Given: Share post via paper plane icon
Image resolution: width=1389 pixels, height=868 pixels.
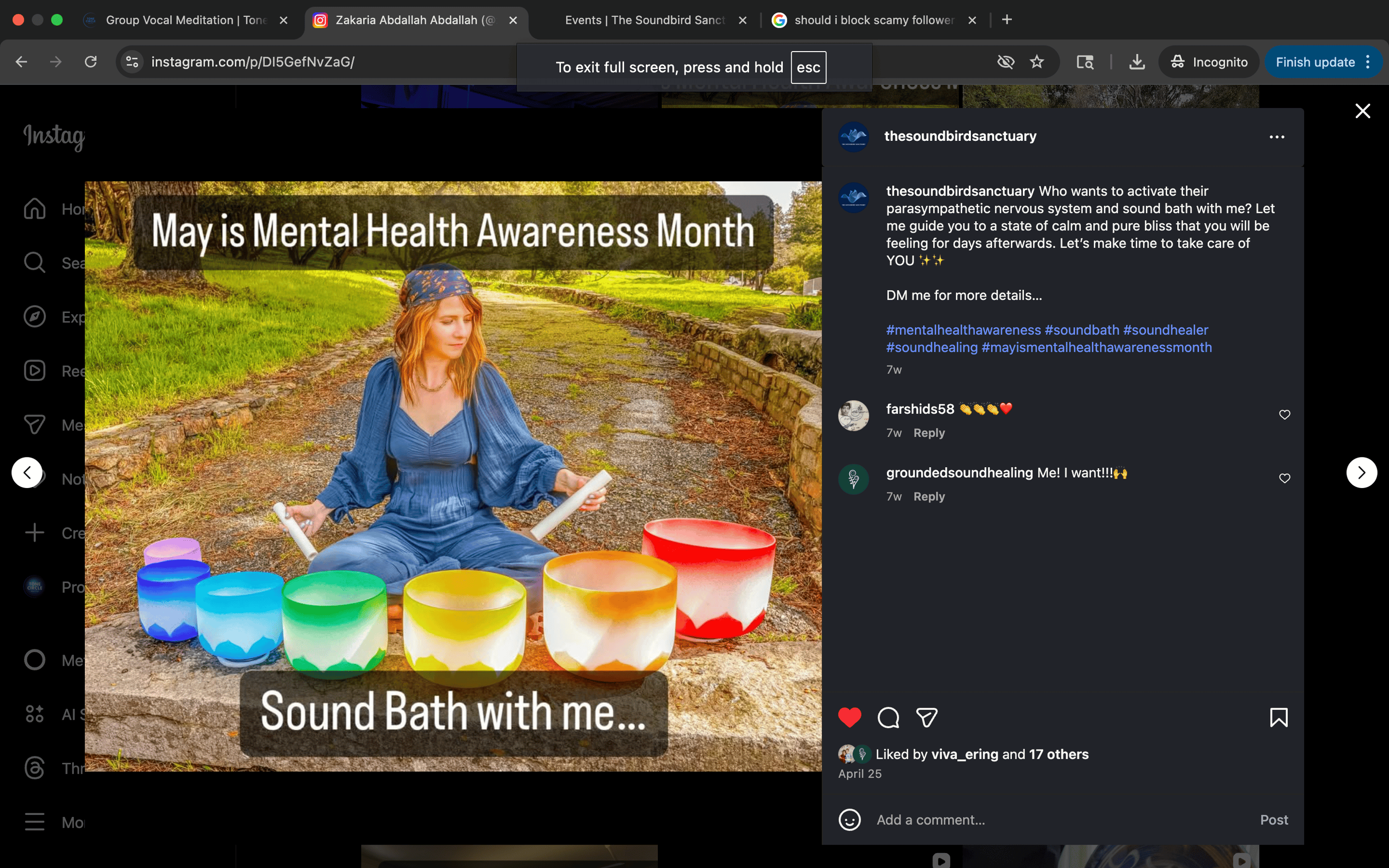Looking at the screenshot, I should [926, 717].
